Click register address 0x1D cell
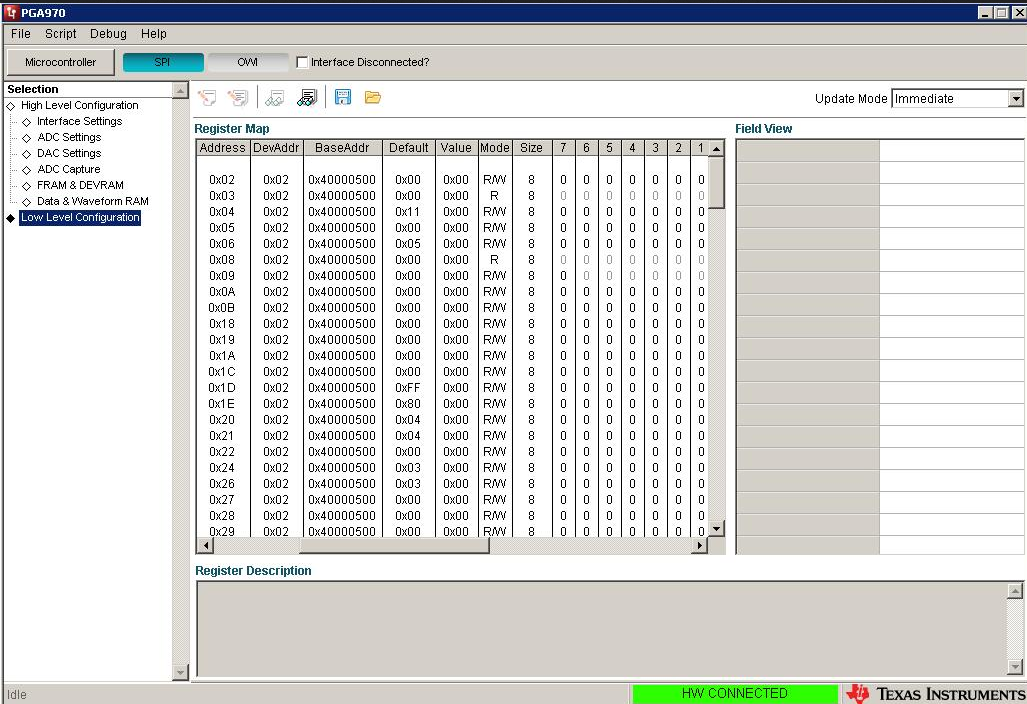 pos(222,388)
